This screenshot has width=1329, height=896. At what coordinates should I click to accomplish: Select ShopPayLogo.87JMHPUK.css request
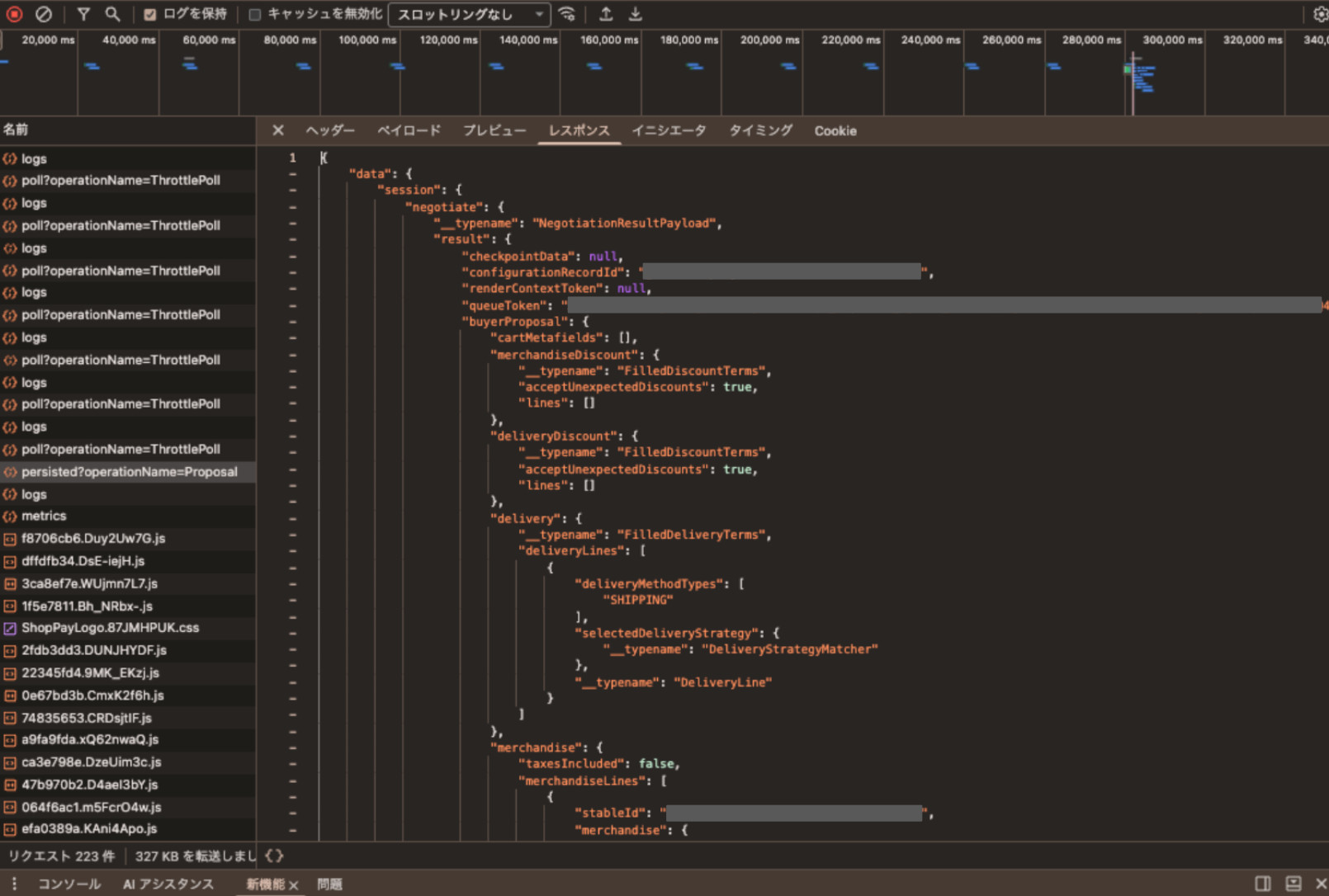coord(128,628)
